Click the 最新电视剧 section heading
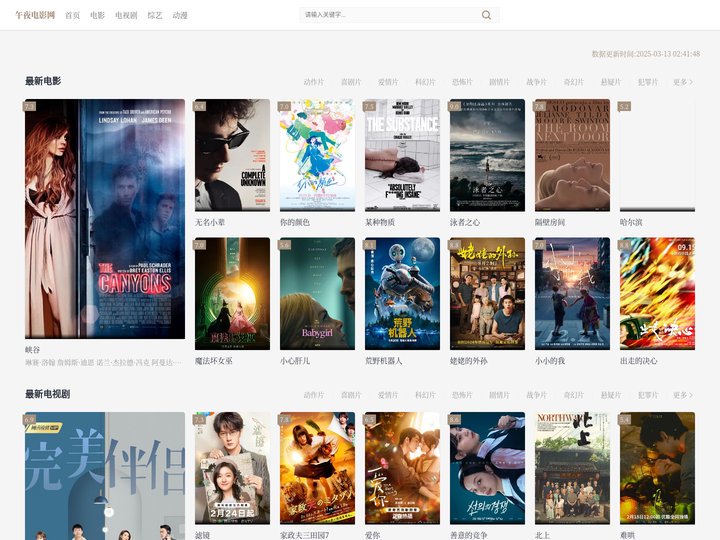The width and height of the screenshot is (720, 540). tap(47, 394)
